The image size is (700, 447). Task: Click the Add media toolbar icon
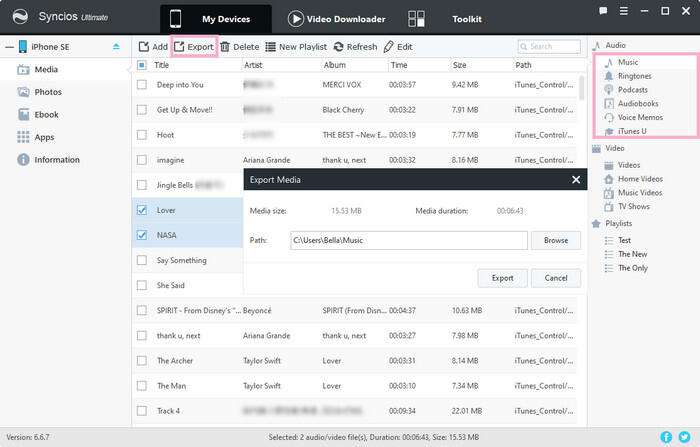pos(144,47)
